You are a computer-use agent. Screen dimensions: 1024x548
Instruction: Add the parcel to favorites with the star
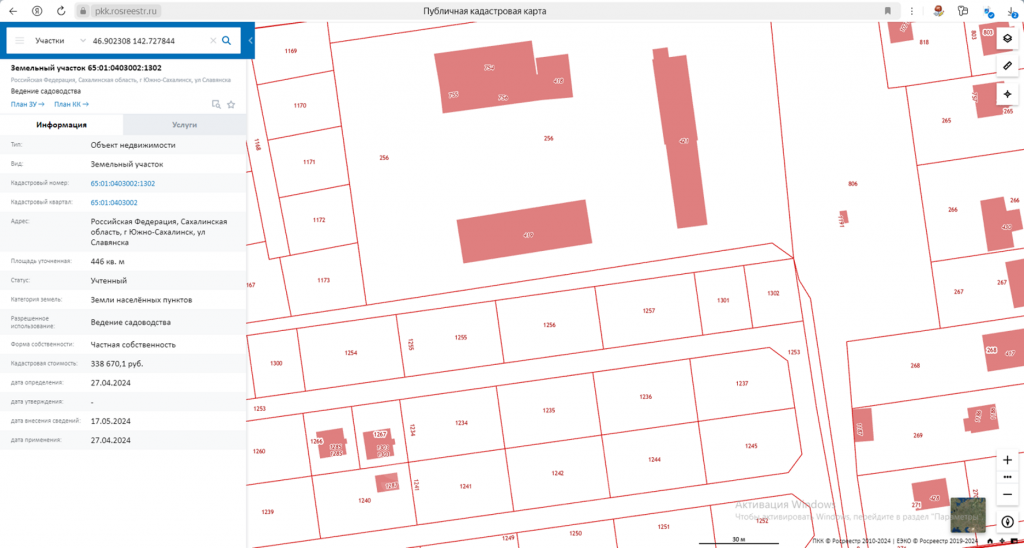click(x=231, y=105)
